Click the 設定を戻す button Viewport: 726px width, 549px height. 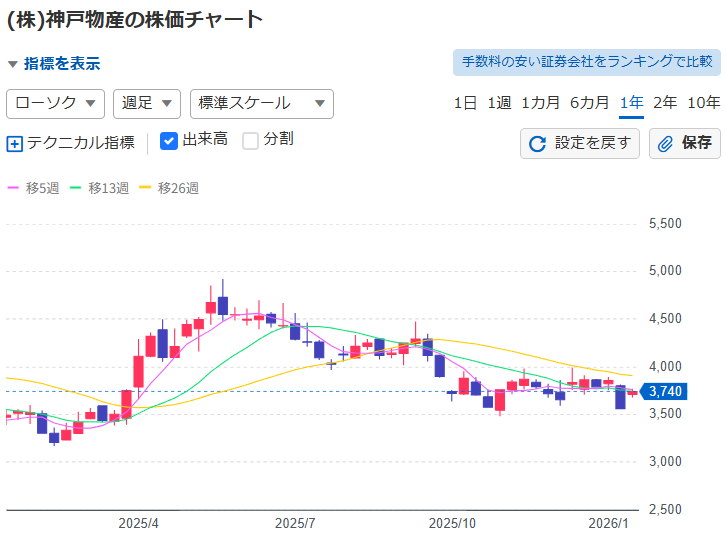[x=580, y=144]
